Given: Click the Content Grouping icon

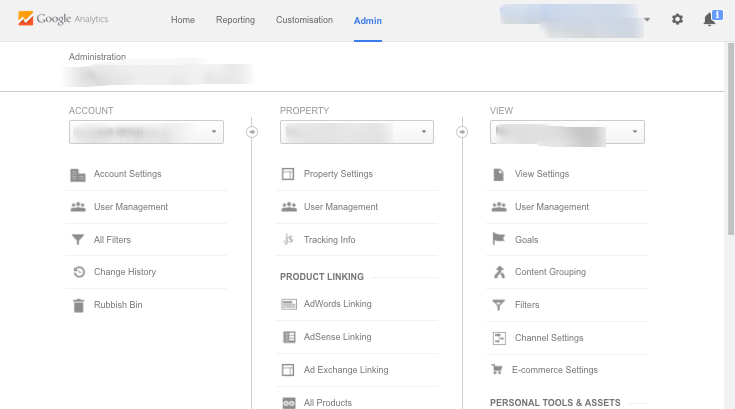Looking at the screenshot, I should click(x=499, y=272).
